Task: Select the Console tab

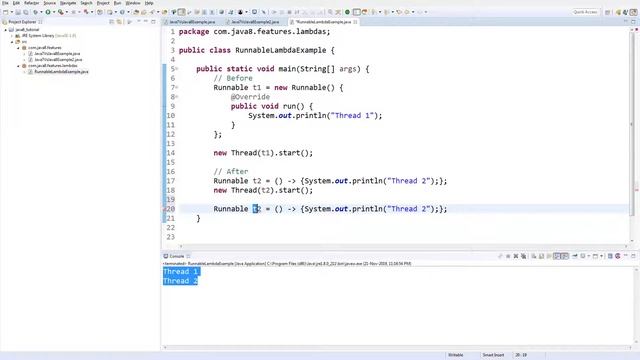Action: [x=176, y=256]
